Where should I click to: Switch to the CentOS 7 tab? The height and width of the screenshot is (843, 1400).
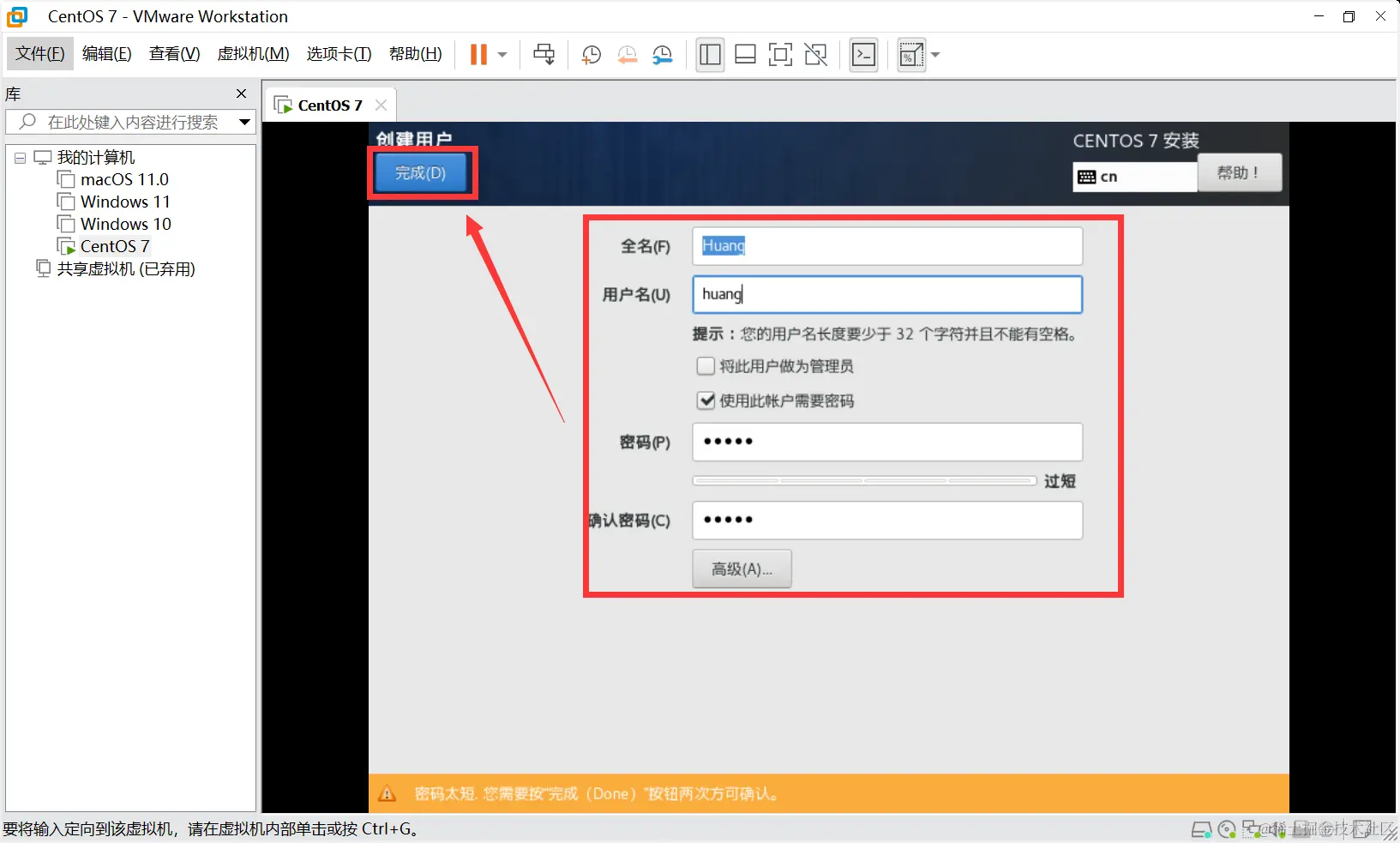click(x=329, y=105)
